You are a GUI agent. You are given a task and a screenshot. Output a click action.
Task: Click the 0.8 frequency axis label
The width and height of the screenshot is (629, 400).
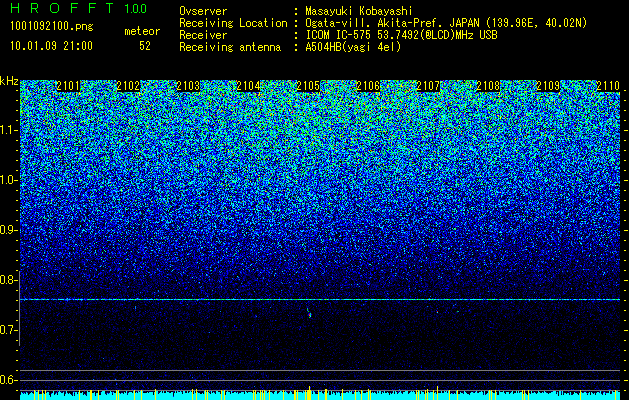pos(8,280)
